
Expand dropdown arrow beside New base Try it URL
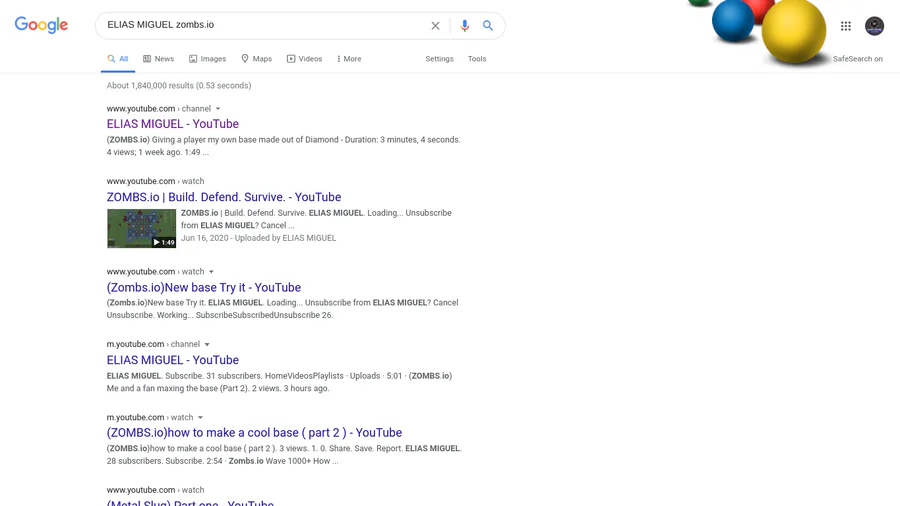pyautogui.click(x=211, y=272)
